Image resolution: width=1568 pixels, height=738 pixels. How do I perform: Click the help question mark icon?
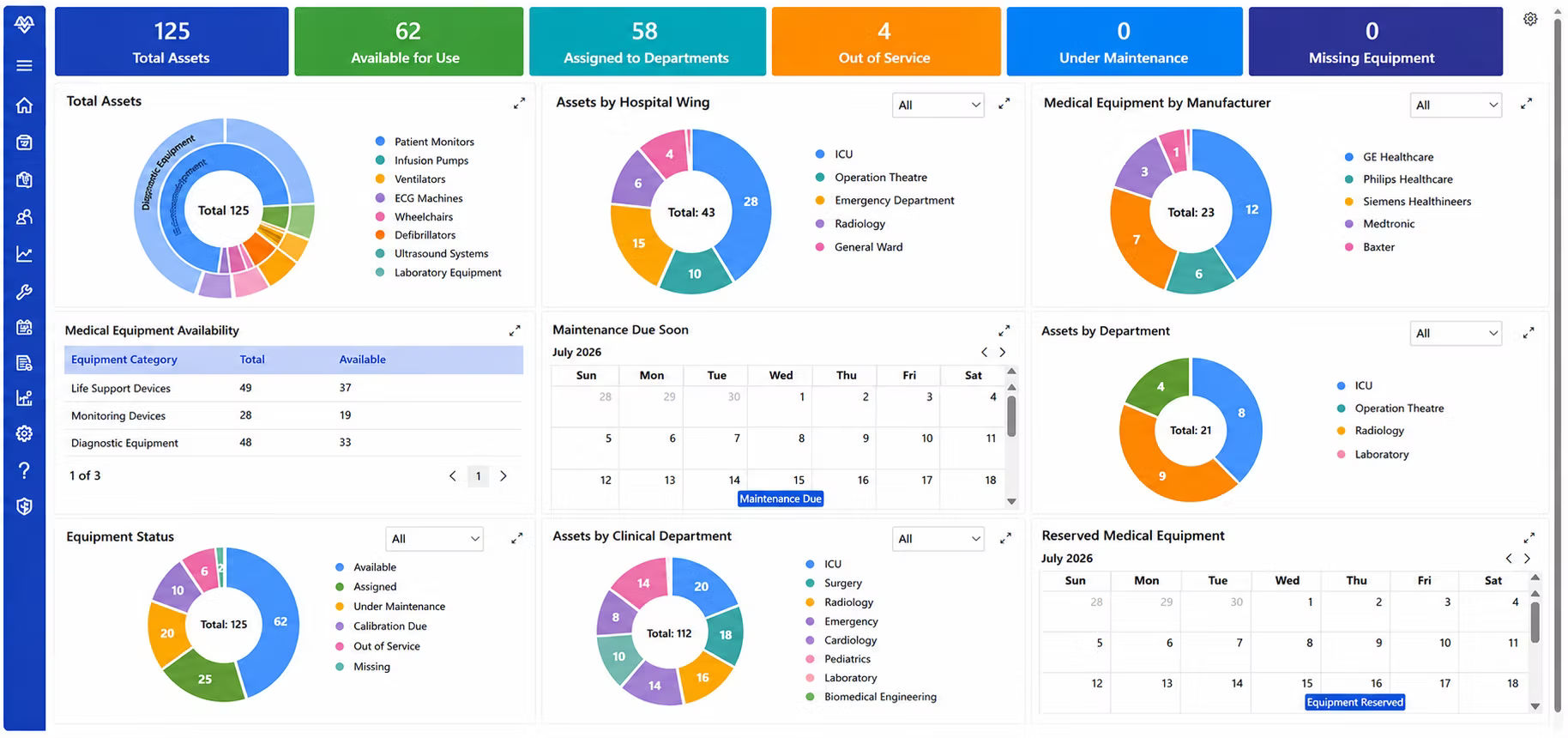tap(24, 470)
